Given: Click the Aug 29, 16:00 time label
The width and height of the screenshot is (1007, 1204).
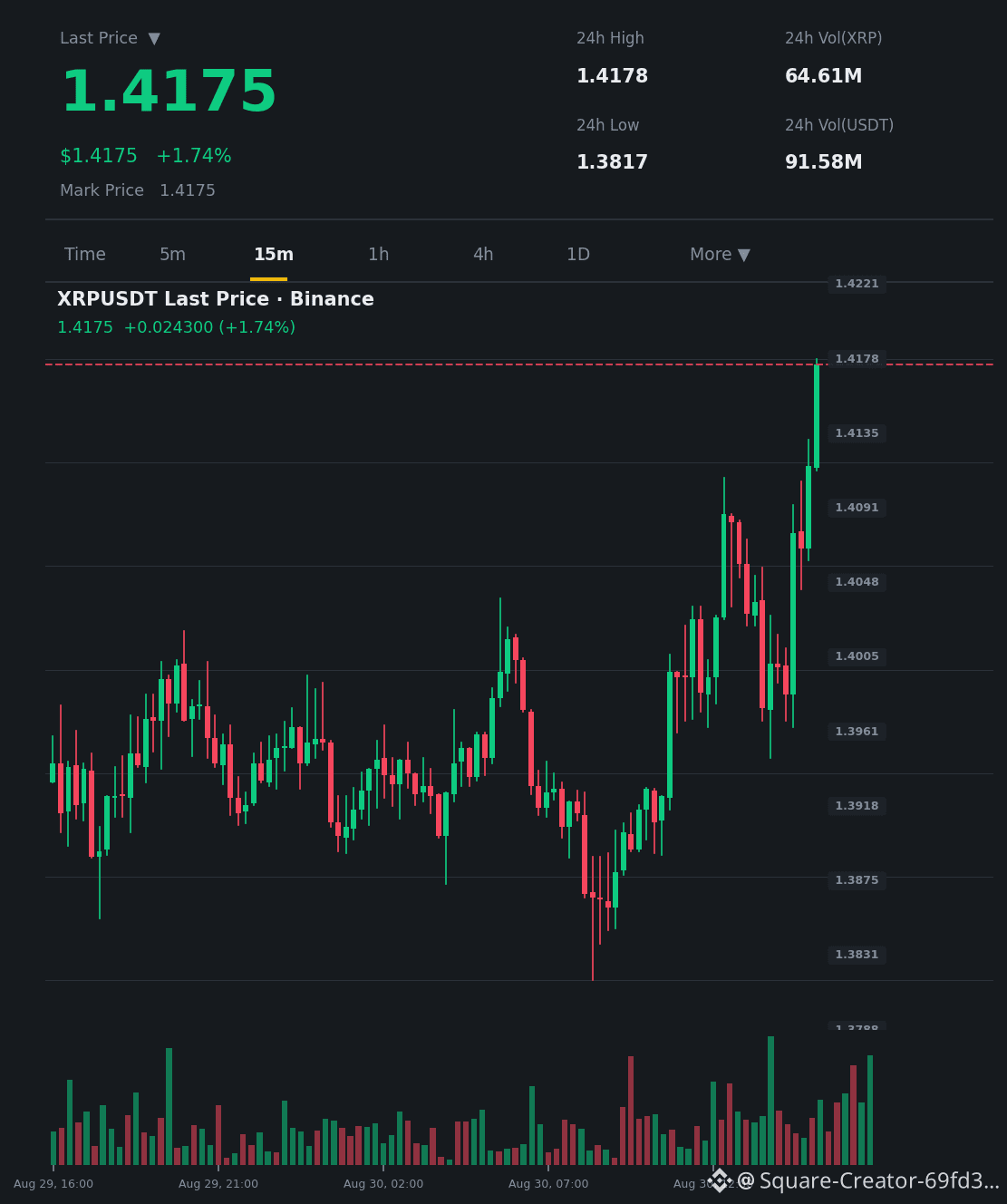Looking at the screenshot, I should (53, 1184).
